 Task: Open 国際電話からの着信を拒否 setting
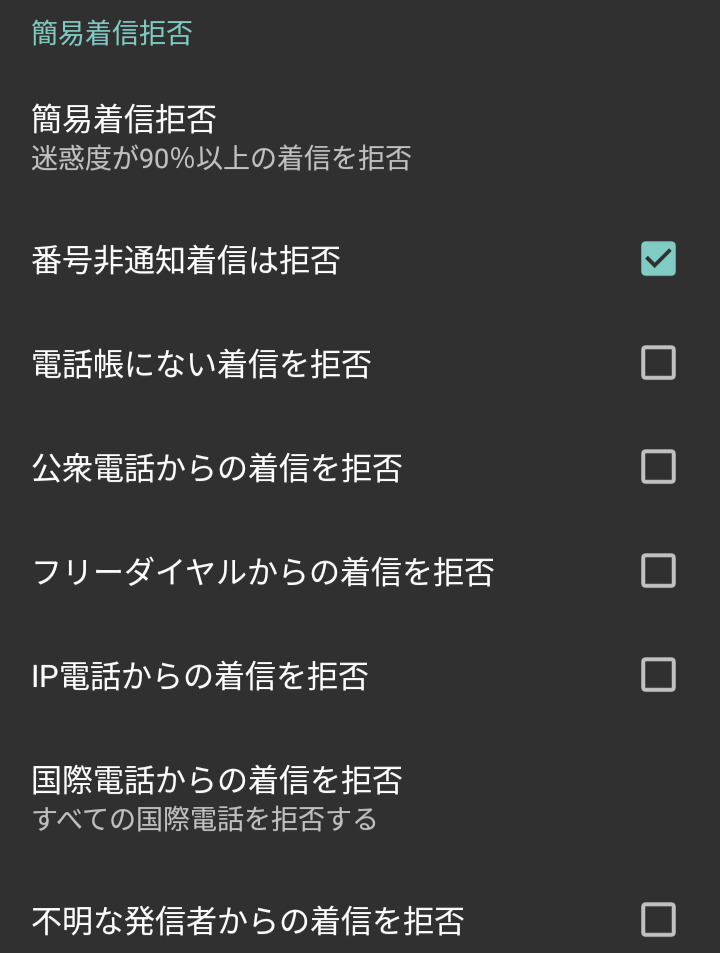217,779
